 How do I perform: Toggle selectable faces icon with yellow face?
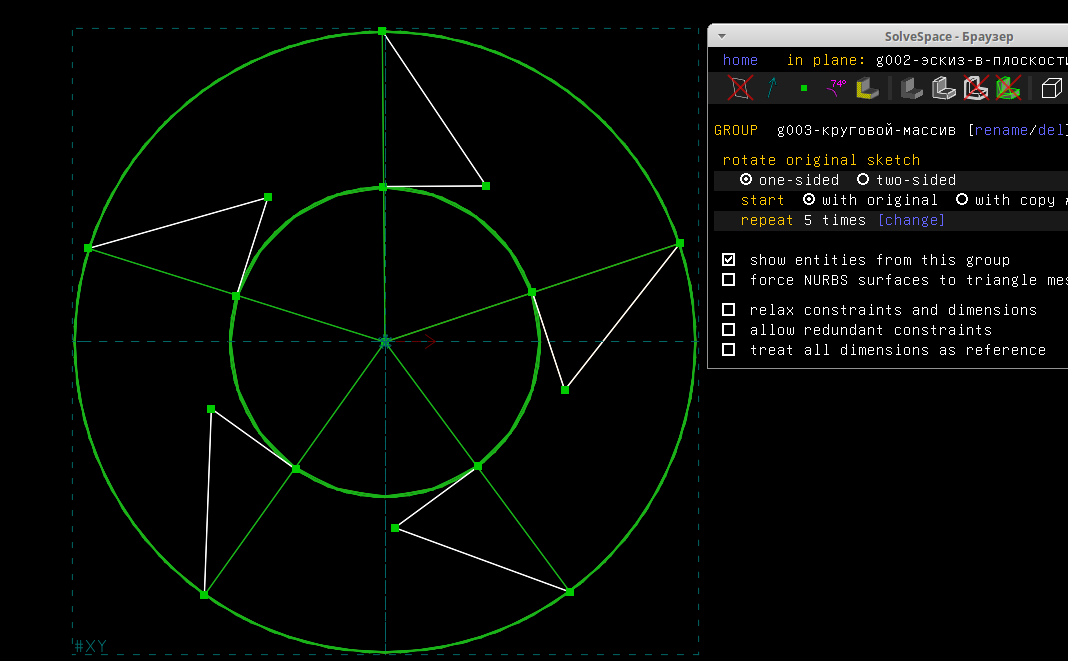click(x=867, y=88)
